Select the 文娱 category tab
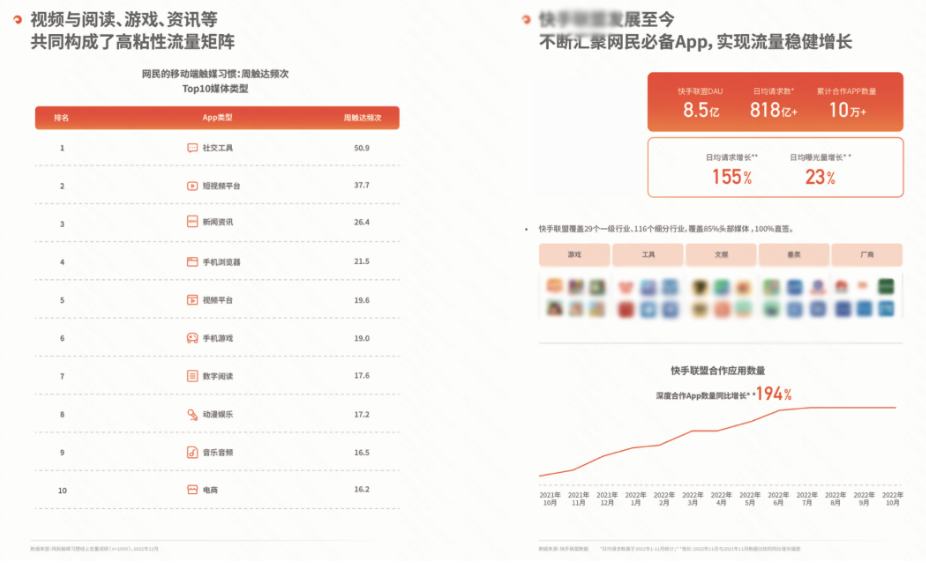926x563 pixels. coord(721,255)
